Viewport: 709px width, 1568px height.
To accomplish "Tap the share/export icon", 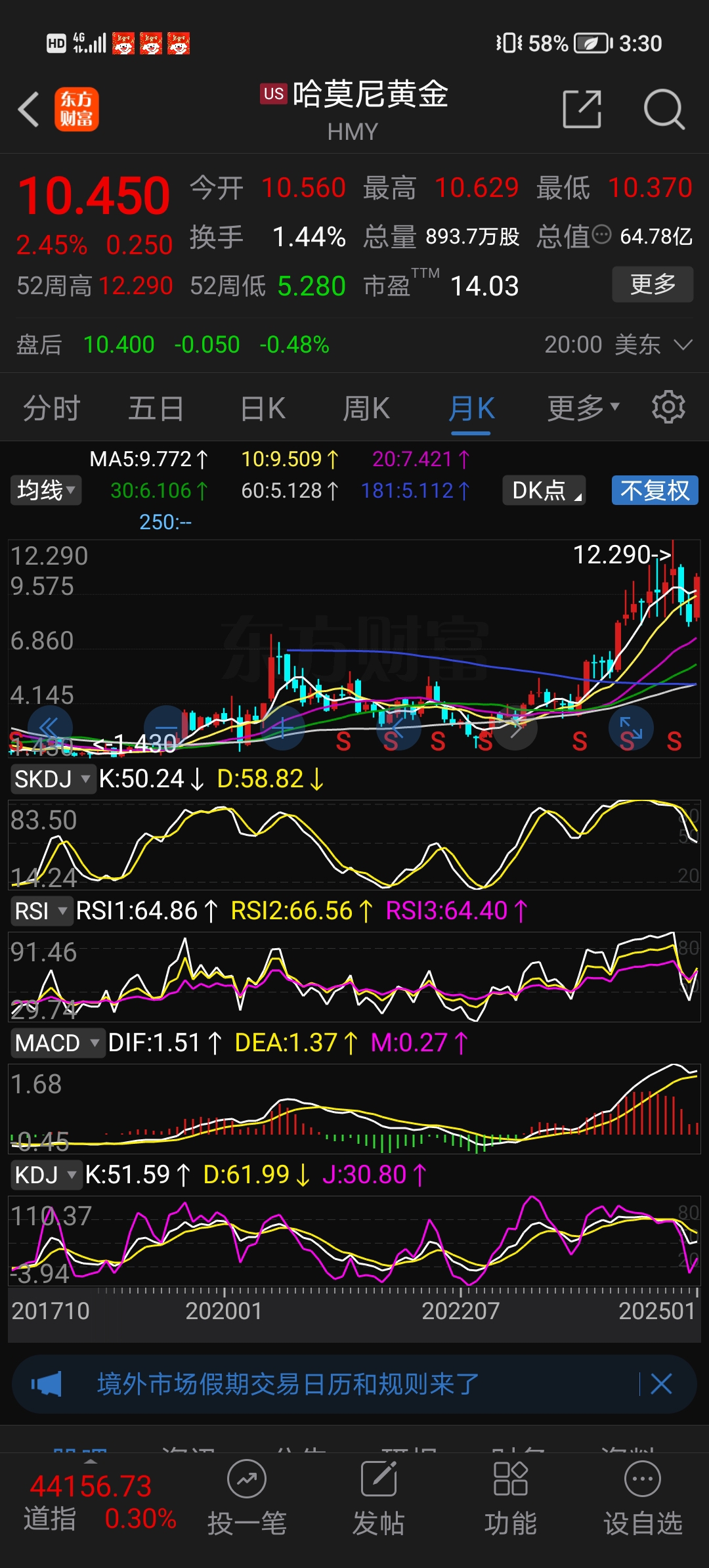I will 582,109.
